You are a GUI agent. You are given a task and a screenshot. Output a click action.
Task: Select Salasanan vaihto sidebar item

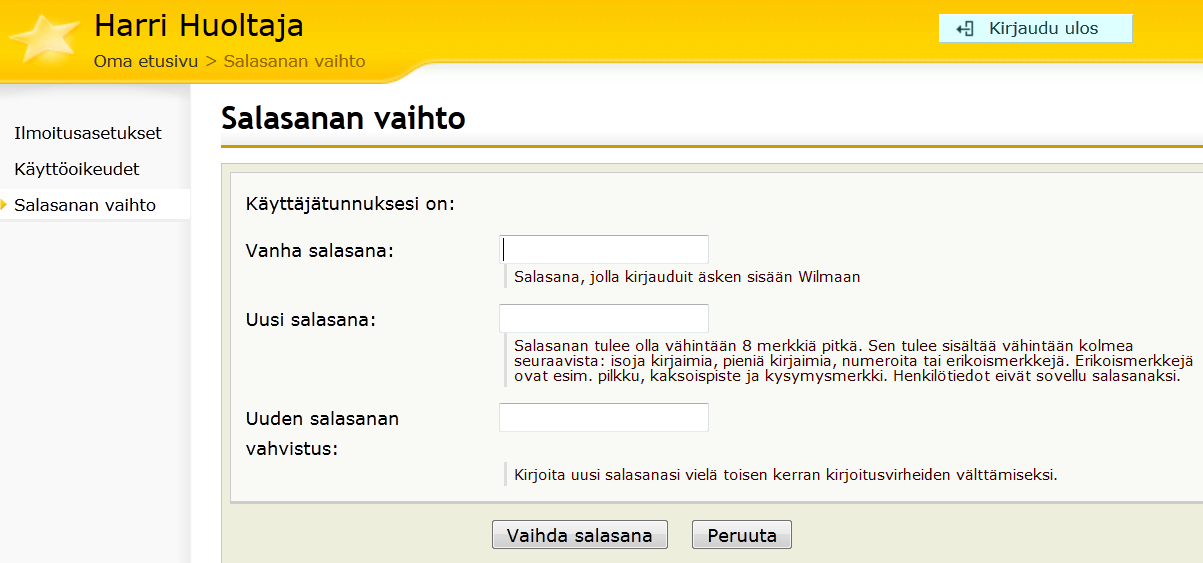(x=85, y=205)
